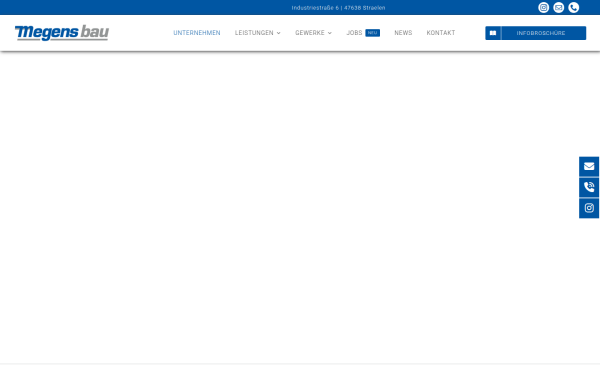This screenshot has height=375, width=600.
Task: Go home via Megens bau logo
Action: click(62, 33)
